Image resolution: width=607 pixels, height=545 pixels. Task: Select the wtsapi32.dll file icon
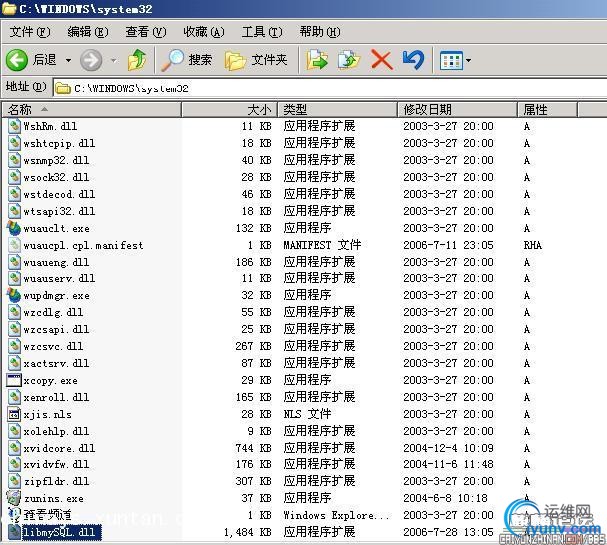14,211
